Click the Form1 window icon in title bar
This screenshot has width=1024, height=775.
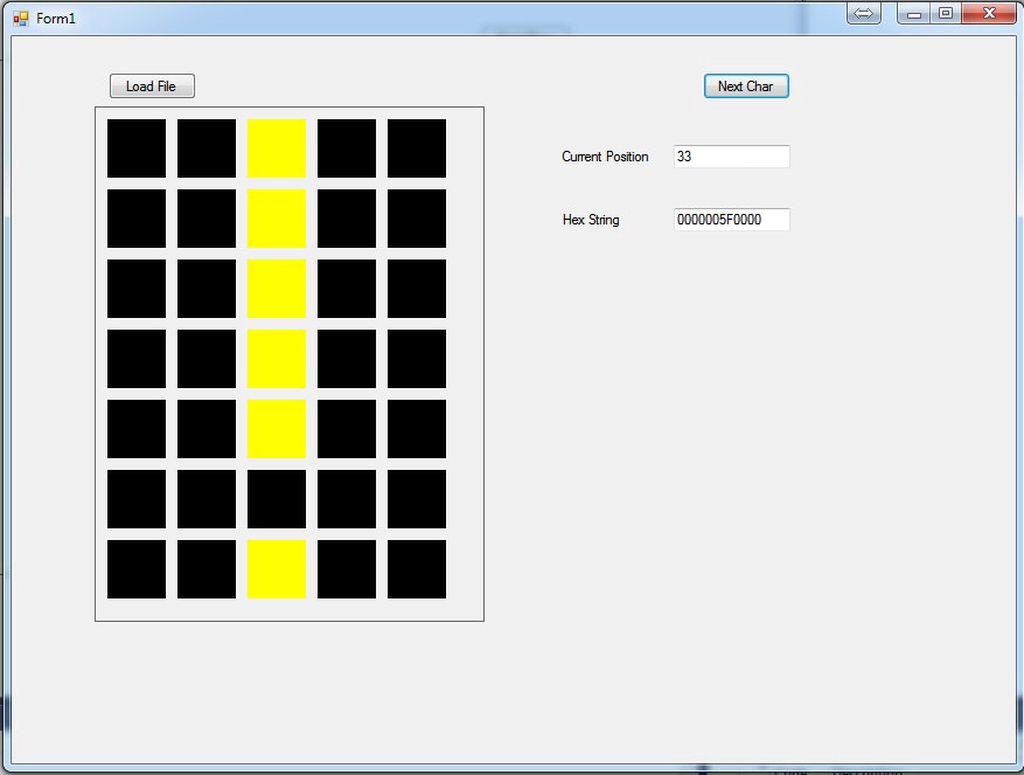click(x=21, y=18)
